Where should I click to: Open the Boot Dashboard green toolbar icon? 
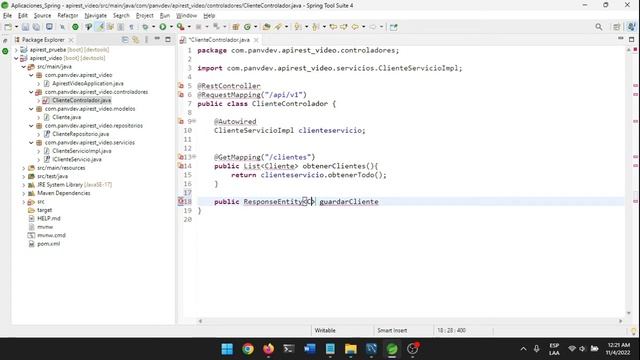(75, 27)
